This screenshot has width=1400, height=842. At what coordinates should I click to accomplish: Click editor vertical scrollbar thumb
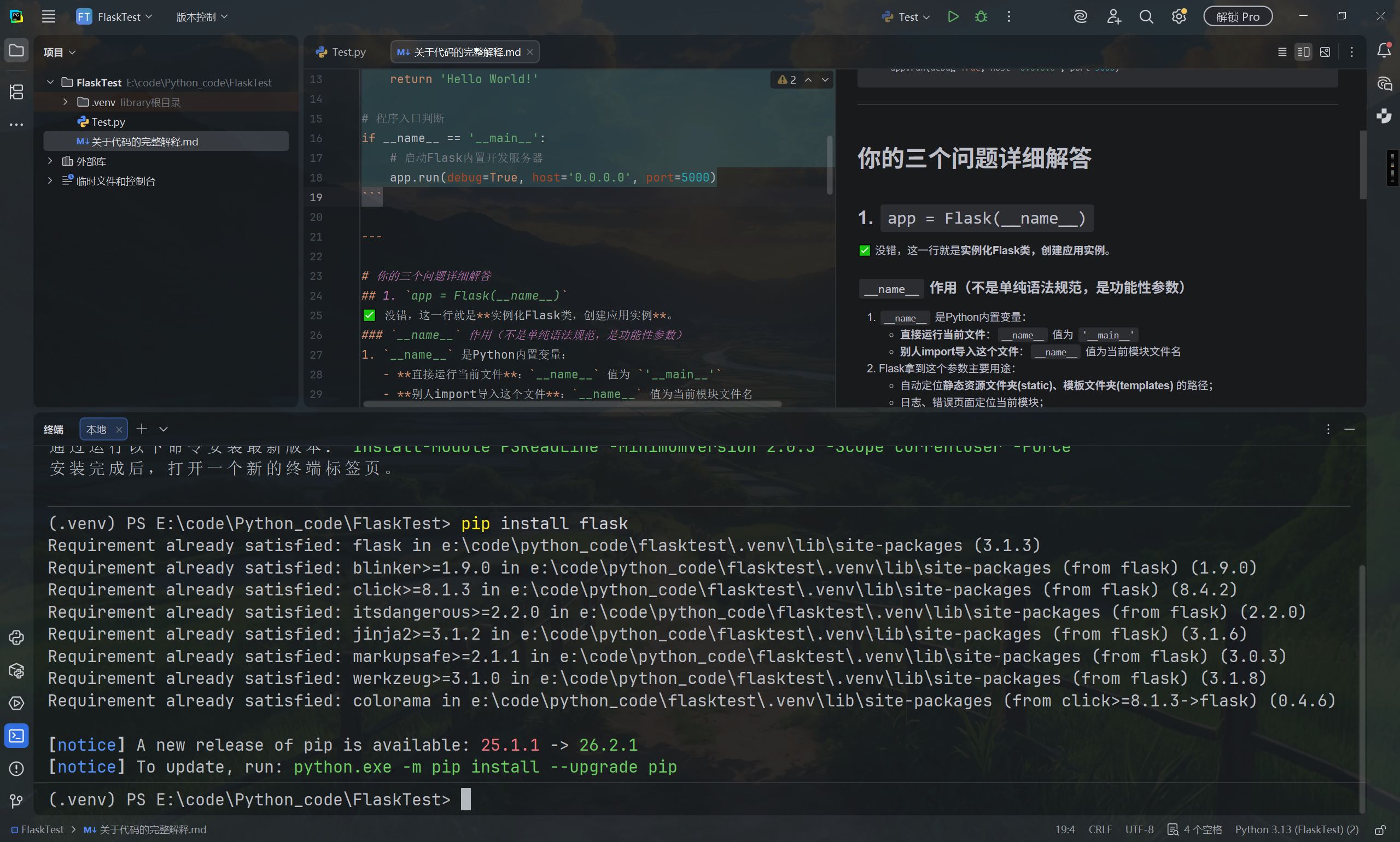click(829, 164)
